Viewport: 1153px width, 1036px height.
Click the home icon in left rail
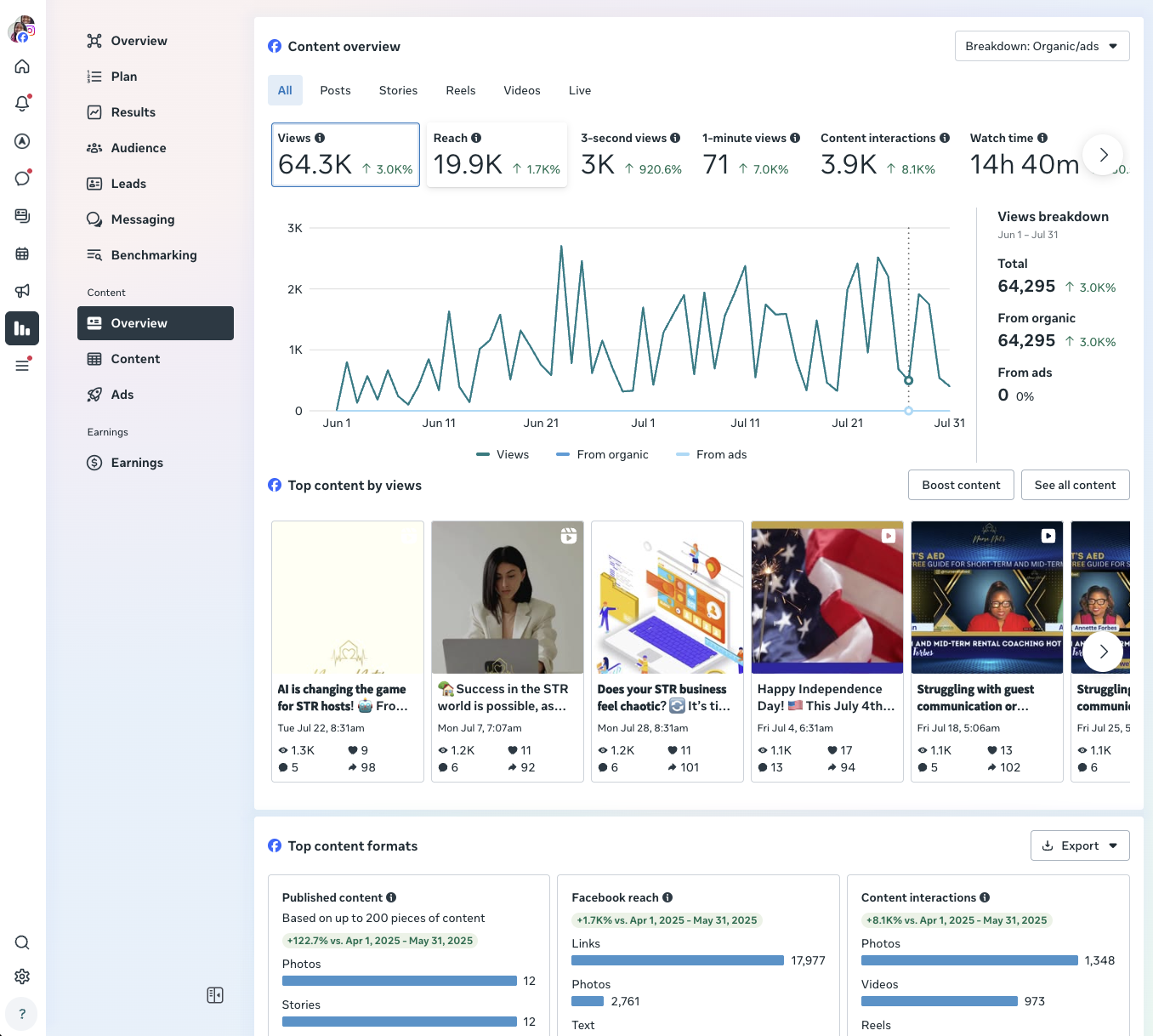[x=22, y=66]
